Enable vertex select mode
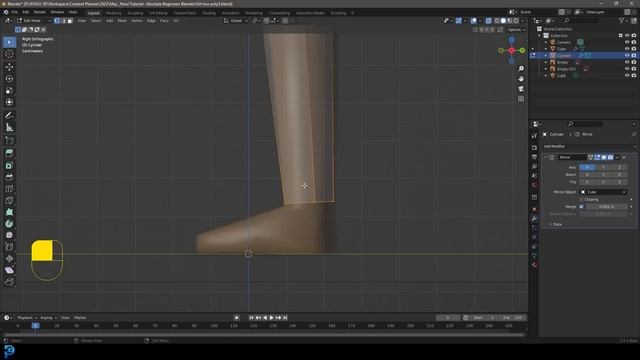The width and height of the screenshot is (640, 360). pos(57,20)
